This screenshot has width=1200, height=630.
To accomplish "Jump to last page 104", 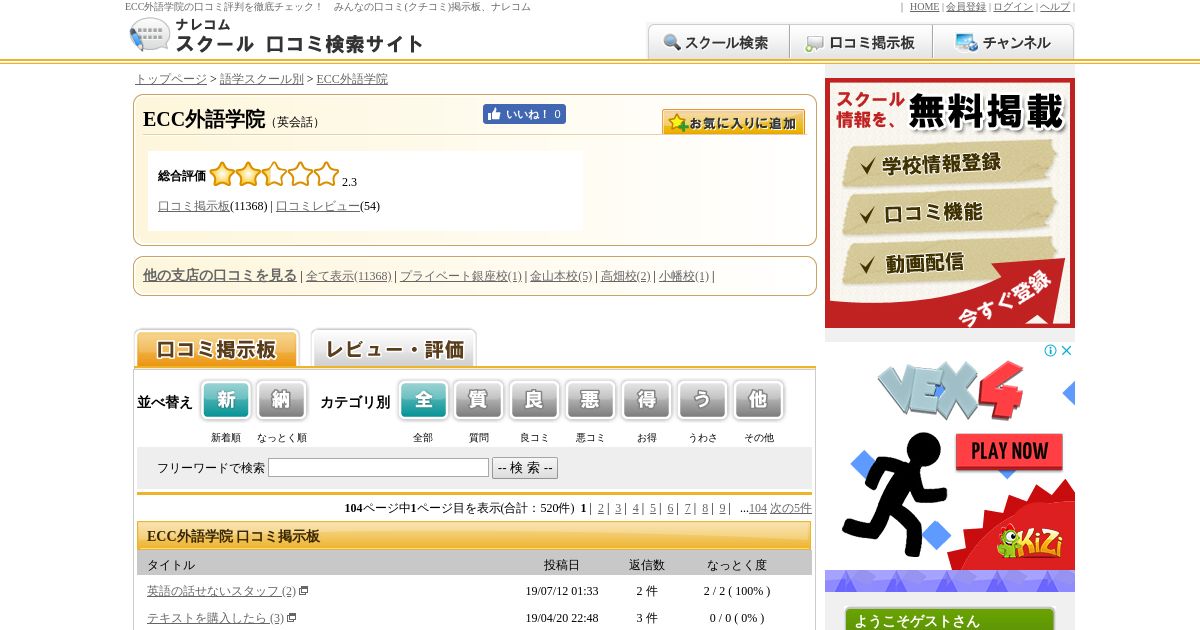I will (x=758, y=508).
